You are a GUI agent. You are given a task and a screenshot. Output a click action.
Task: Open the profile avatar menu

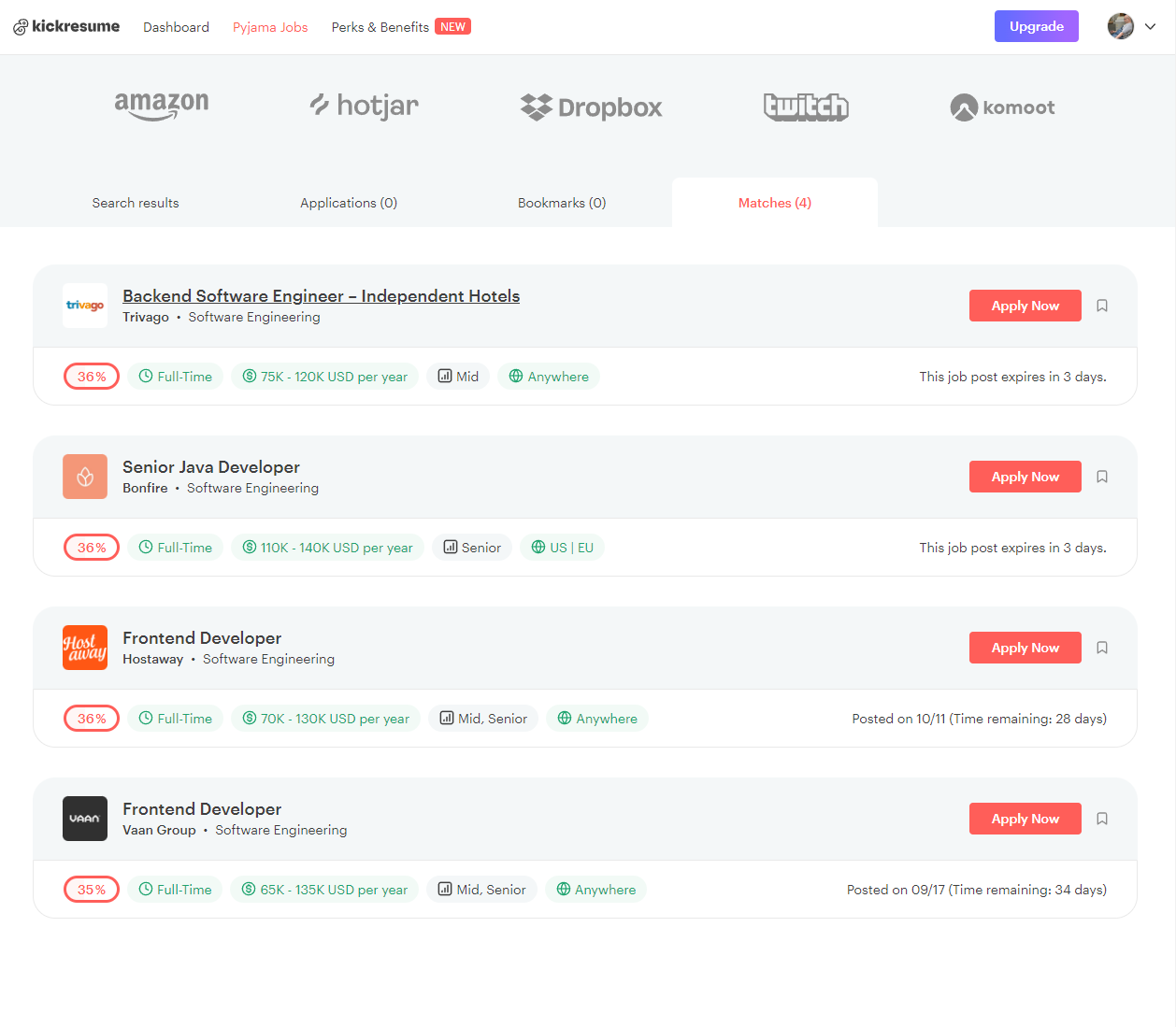tap(1121, 27)
